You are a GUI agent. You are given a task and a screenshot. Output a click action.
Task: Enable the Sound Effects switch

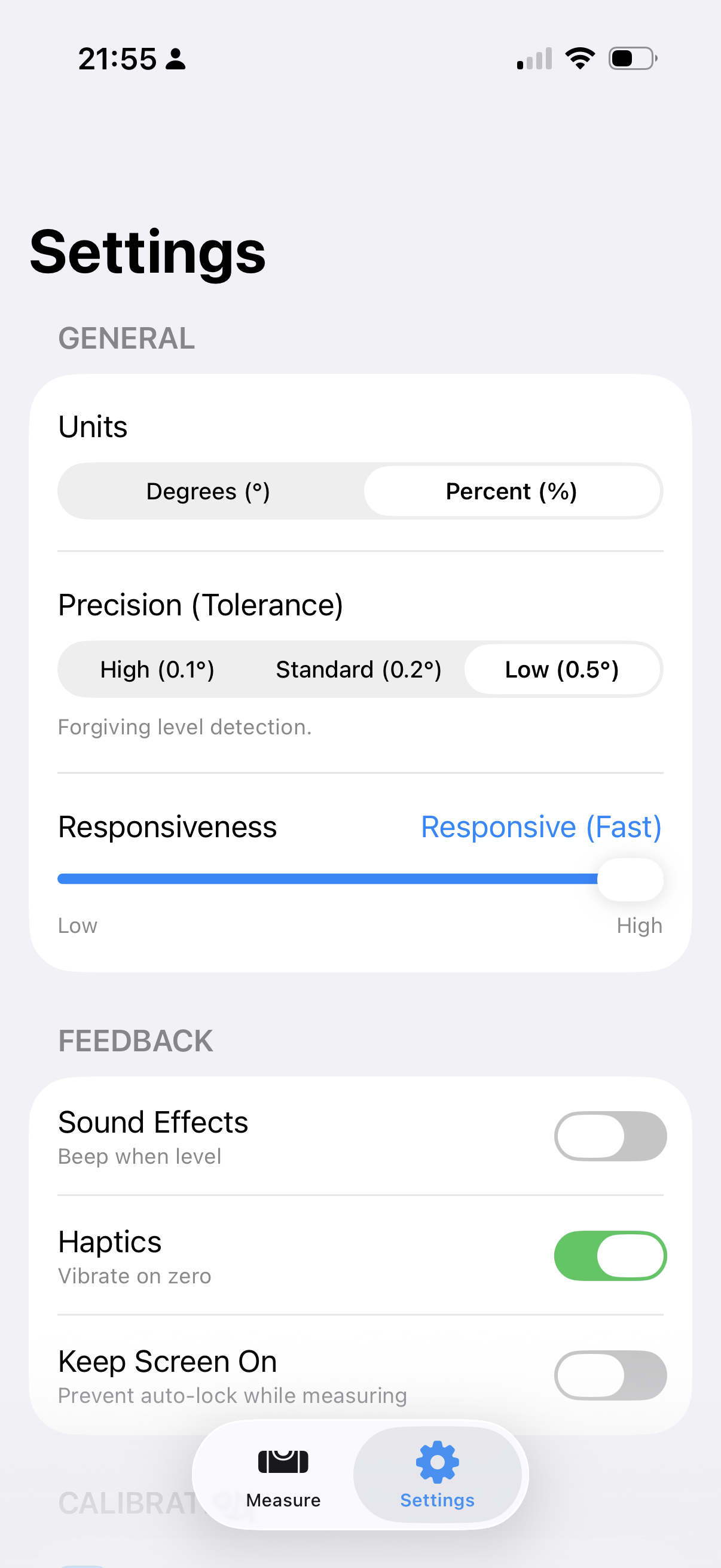[x=610, y=1136]
